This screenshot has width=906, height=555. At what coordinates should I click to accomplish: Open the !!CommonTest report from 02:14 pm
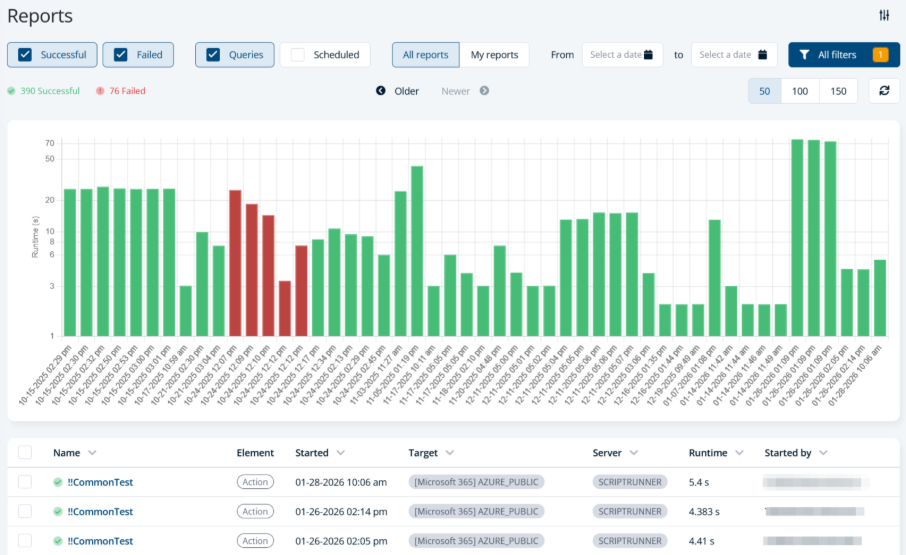tap(100, 512)
